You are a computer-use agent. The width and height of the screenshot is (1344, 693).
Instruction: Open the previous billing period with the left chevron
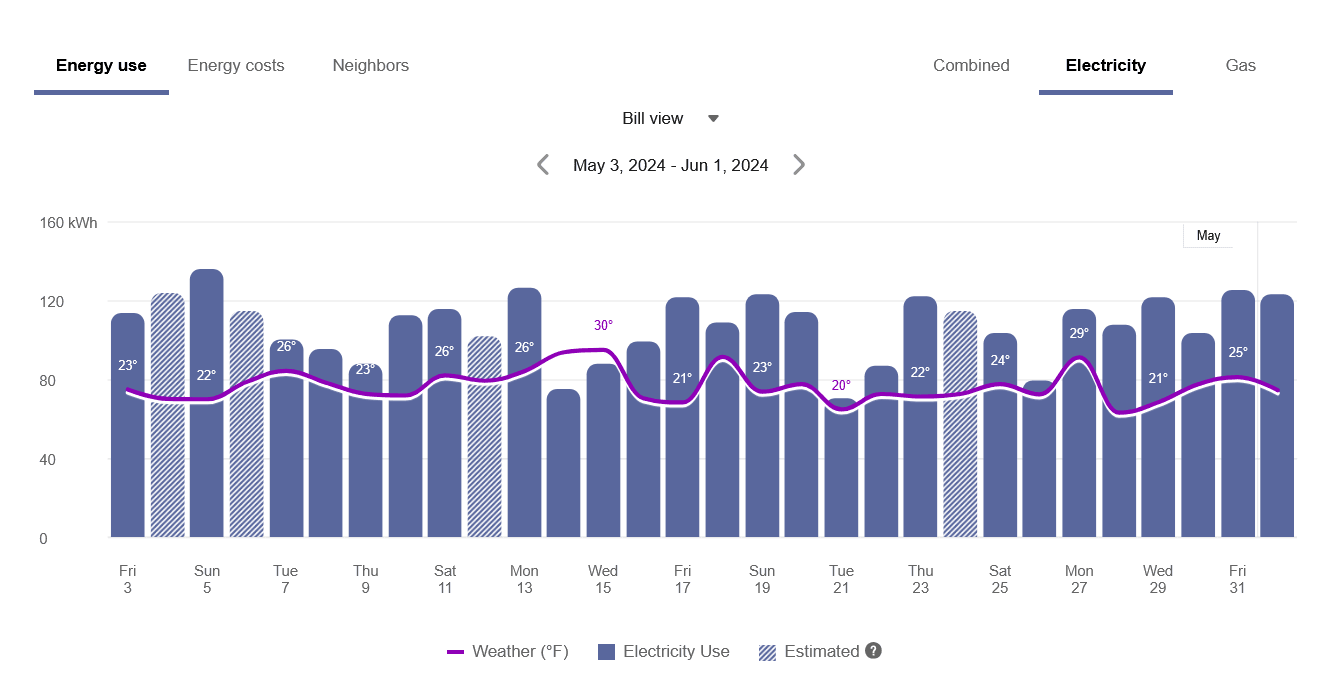tap(543, 164)
